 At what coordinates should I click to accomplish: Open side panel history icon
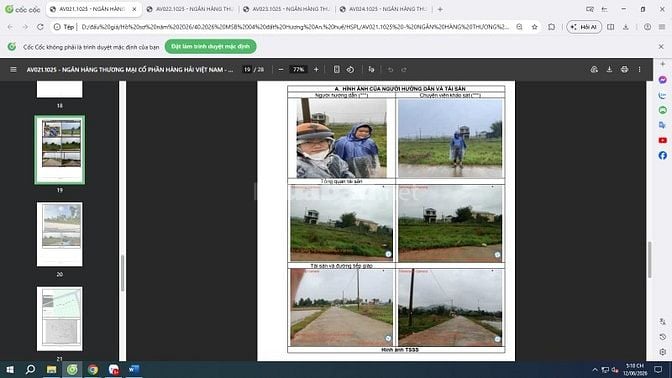(x=663, y=337)
